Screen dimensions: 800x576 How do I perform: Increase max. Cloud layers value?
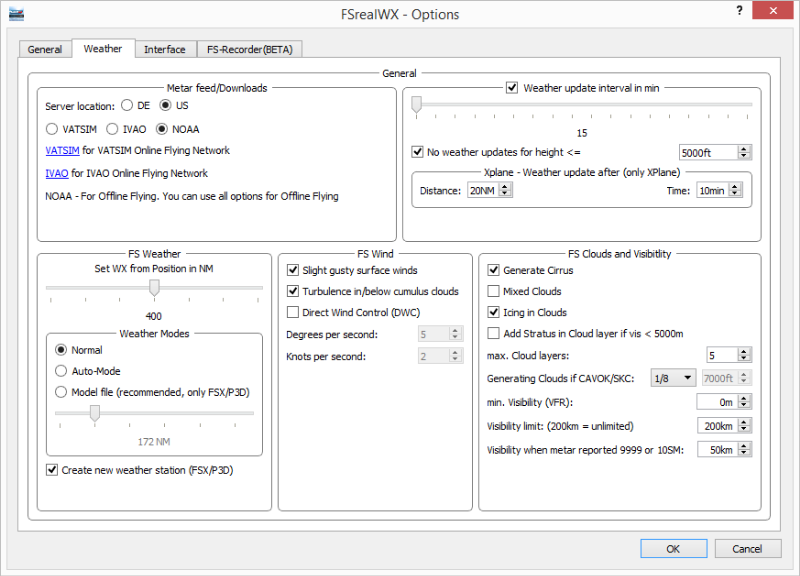[744, 352]
